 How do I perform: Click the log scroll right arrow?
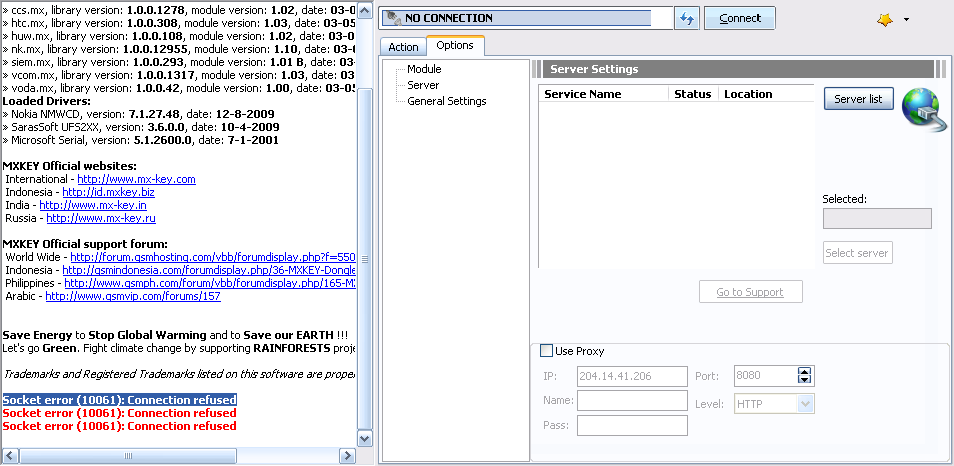347,456
